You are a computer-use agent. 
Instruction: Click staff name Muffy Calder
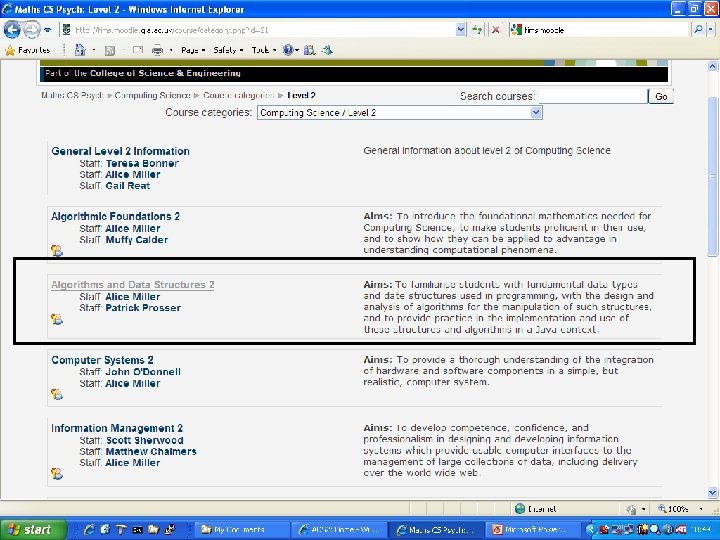136,240
